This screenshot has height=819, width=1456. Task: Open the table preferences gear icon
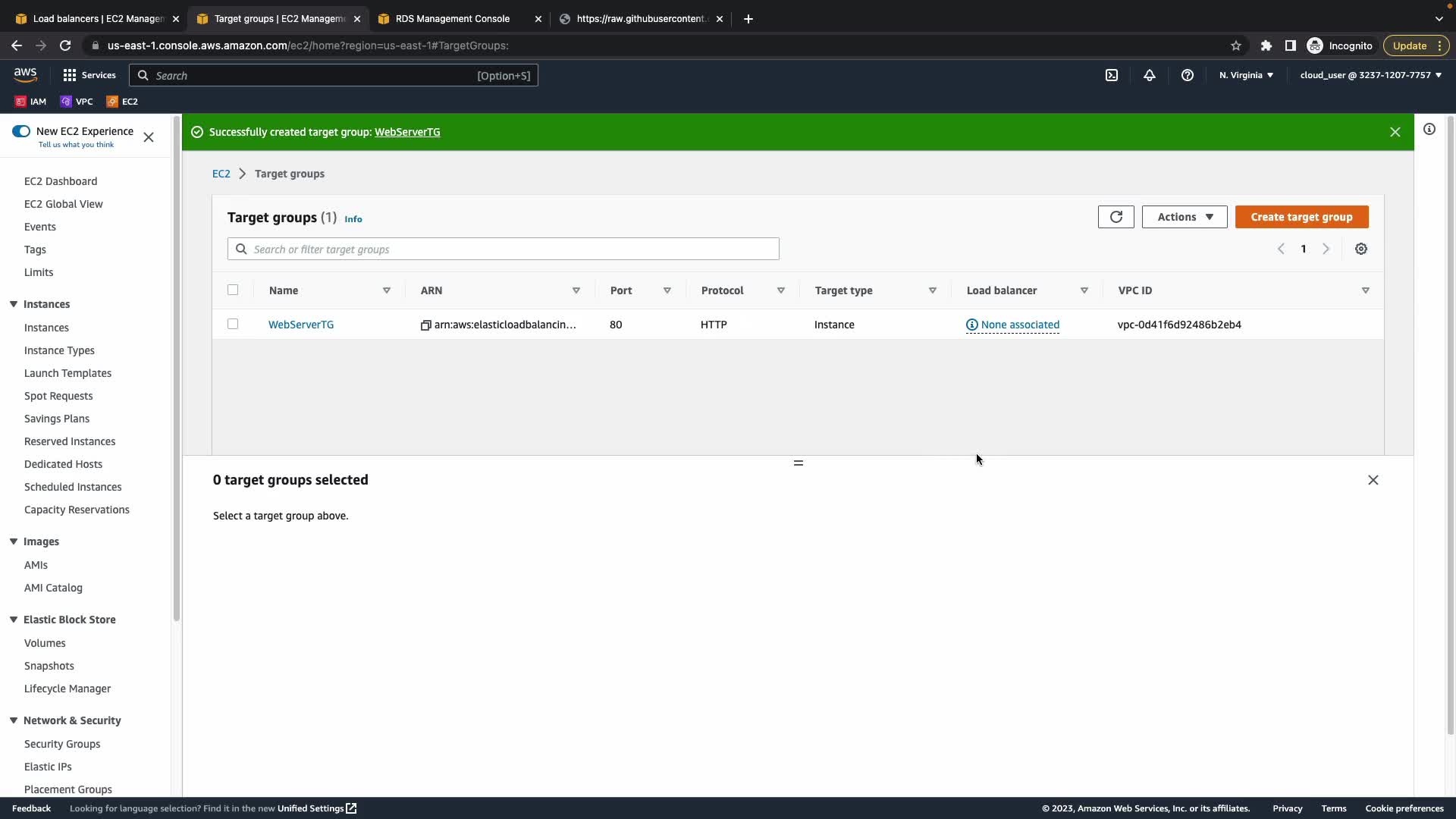click(x=1361, y=249)
